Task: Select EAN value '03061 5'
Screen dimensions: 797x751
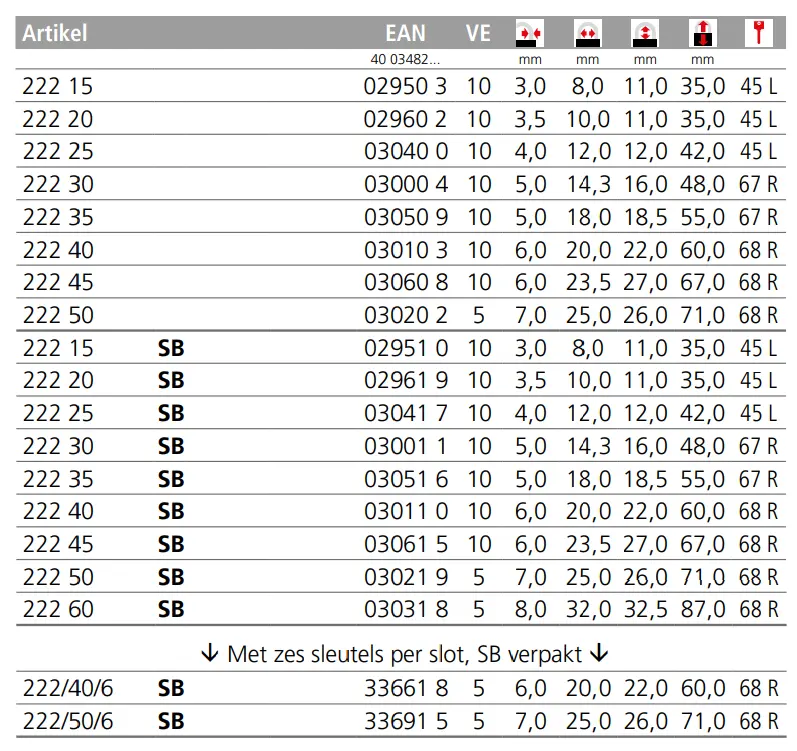Action: pos(406,544)
